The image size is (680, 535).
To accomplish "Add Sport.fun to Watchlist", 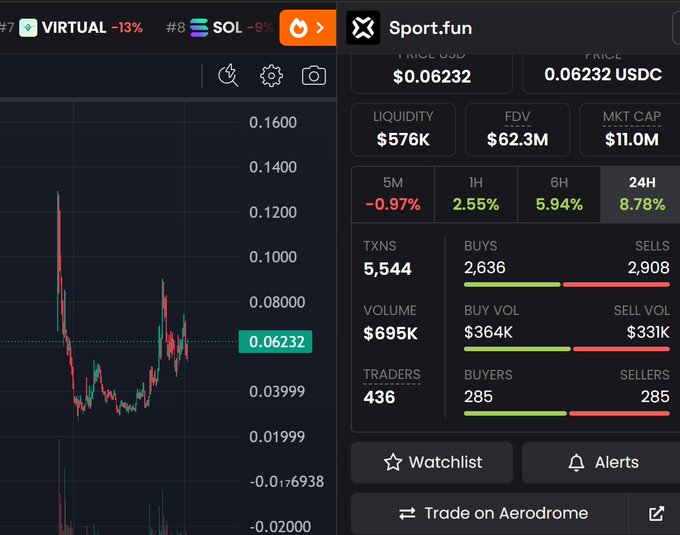I will (432, 463).
